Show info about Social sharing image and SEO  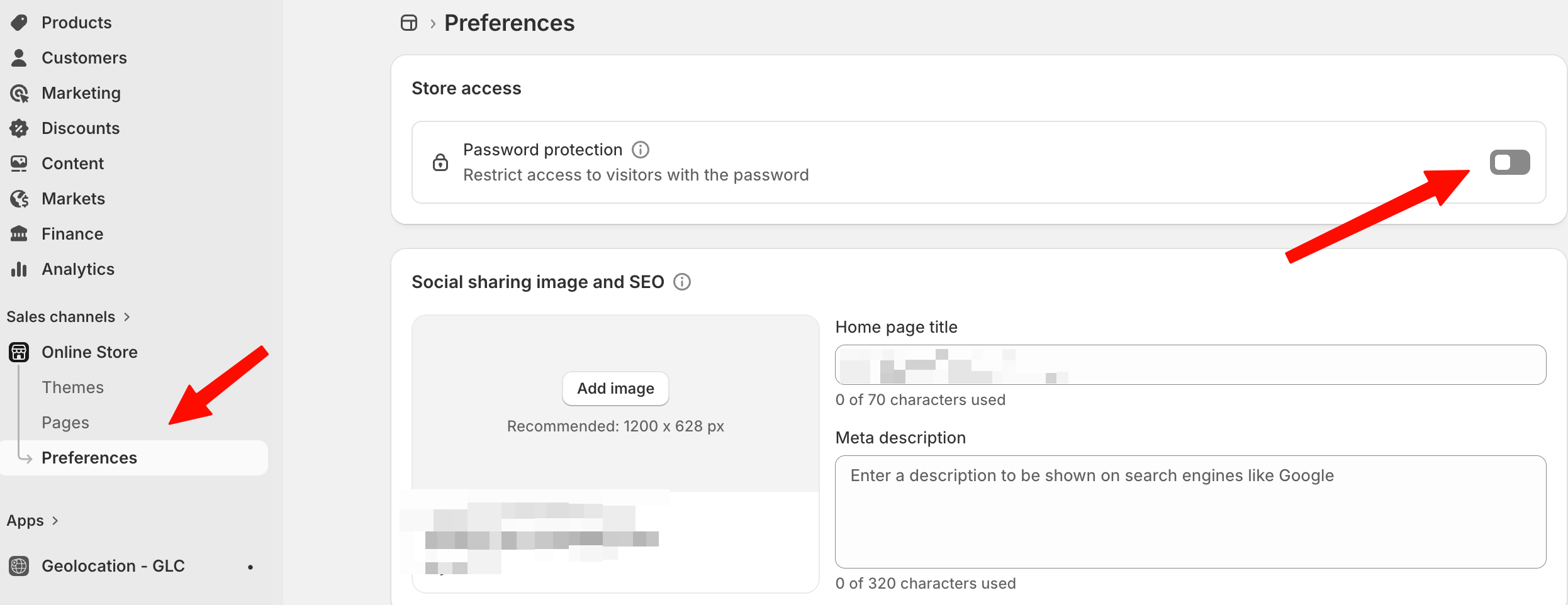[682, 282]
